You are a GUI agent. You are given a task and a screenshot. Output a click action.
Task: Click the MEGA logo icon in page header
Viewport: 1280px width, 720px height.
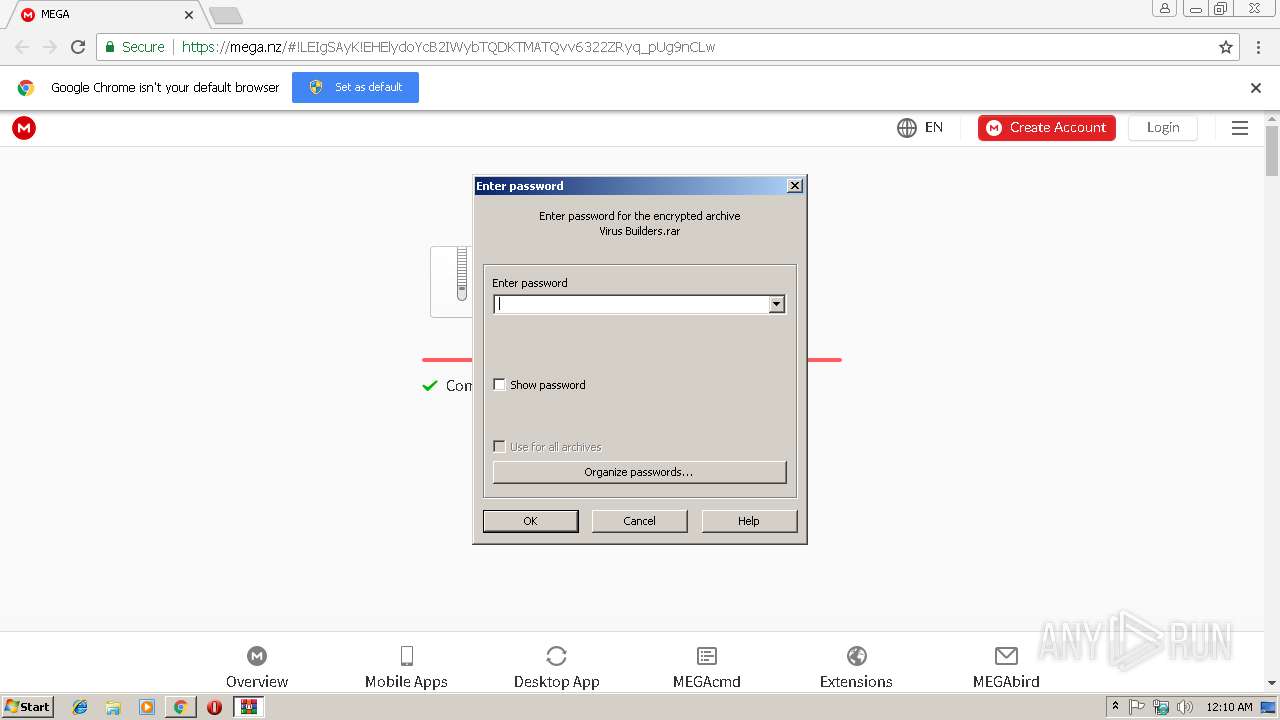[x=24, y=128]
